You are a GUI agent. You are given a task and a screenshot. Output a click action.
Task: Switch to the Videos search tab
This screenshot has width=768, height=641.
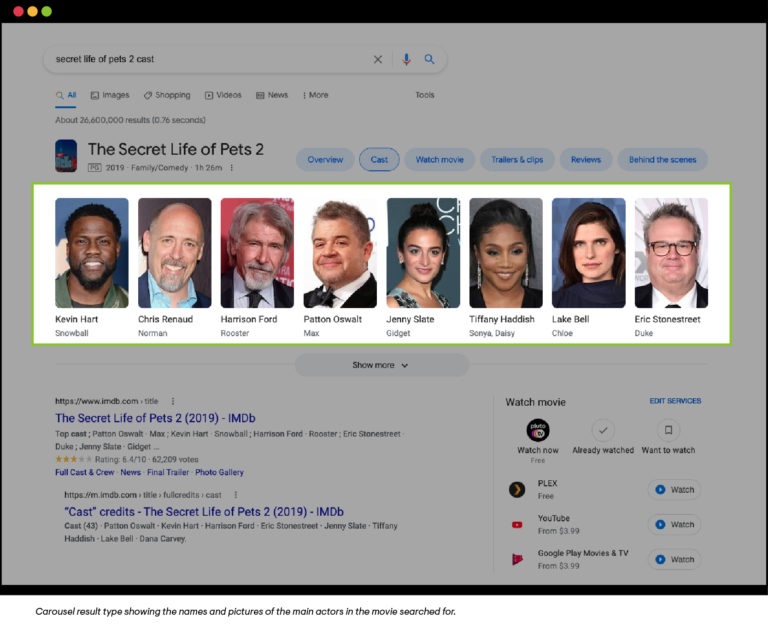click(x=223, y=95)
